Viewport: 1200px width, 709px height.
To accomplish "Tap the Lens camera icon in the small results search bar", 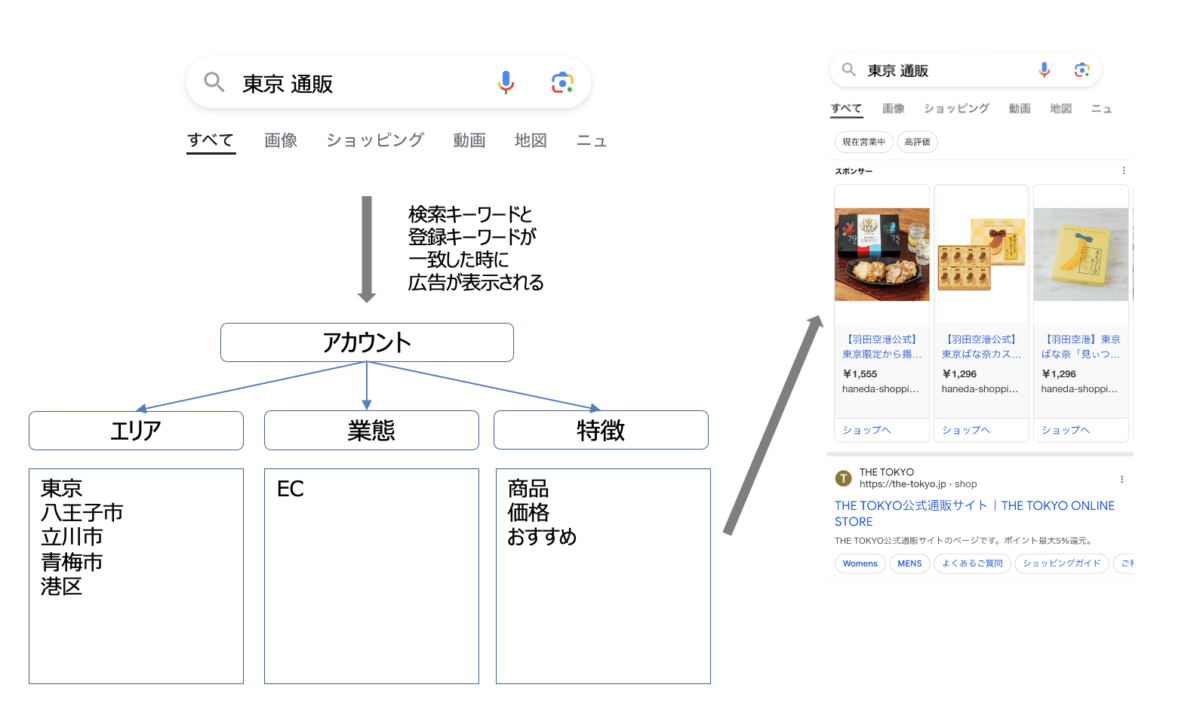I will (1081, 70).
